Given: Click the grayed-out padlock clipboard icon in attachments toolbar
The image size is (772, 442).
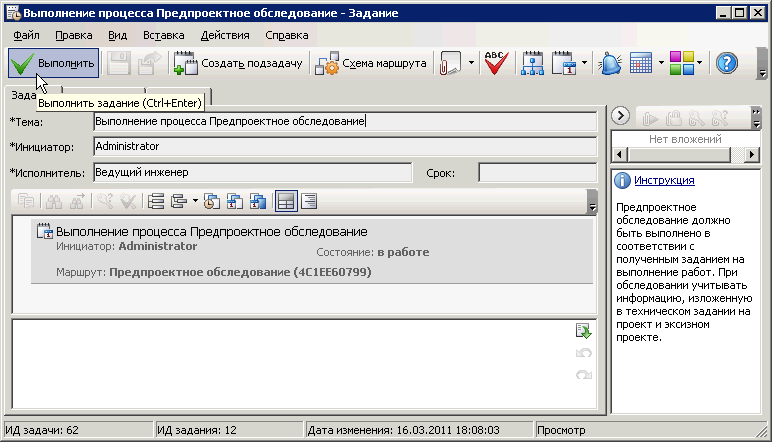Looking at the screenshot, I should 674,119.
